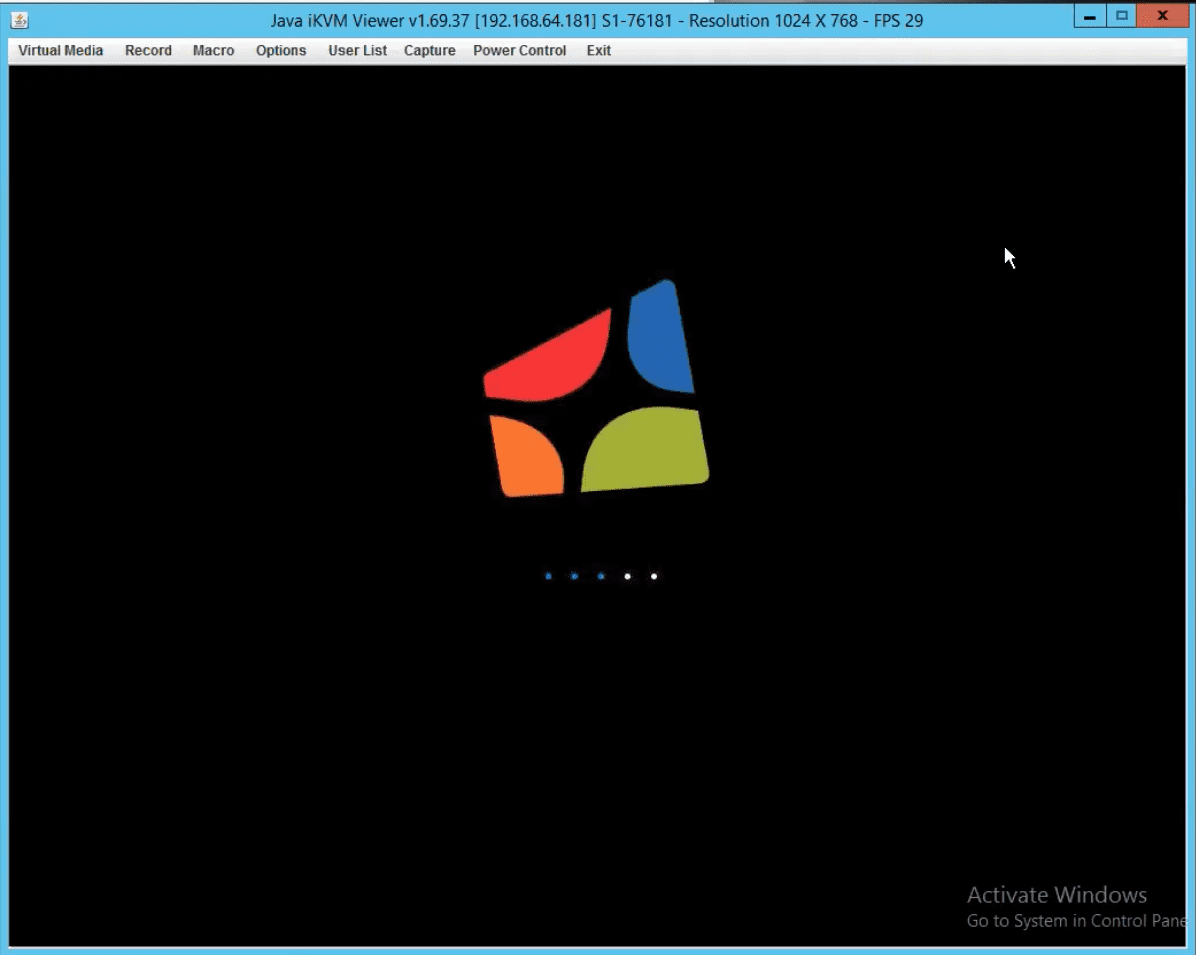Open the Macro menu

213,50
